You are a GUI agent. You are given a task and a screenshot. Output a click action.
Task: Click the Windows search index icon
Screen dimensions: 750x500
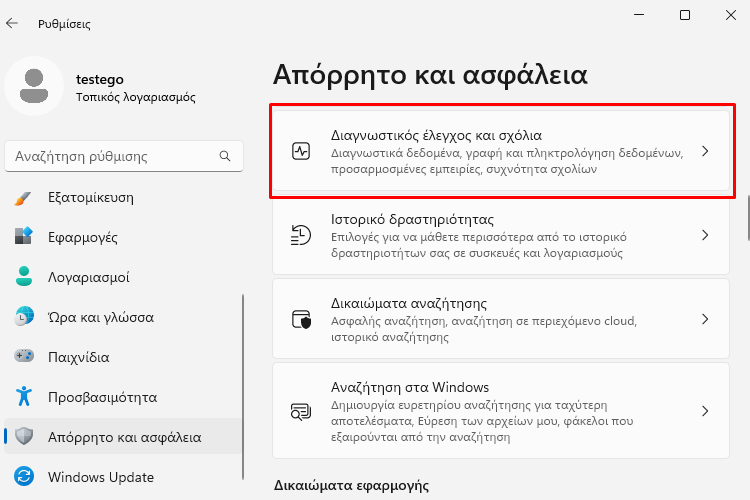click(x=301, y=411)
